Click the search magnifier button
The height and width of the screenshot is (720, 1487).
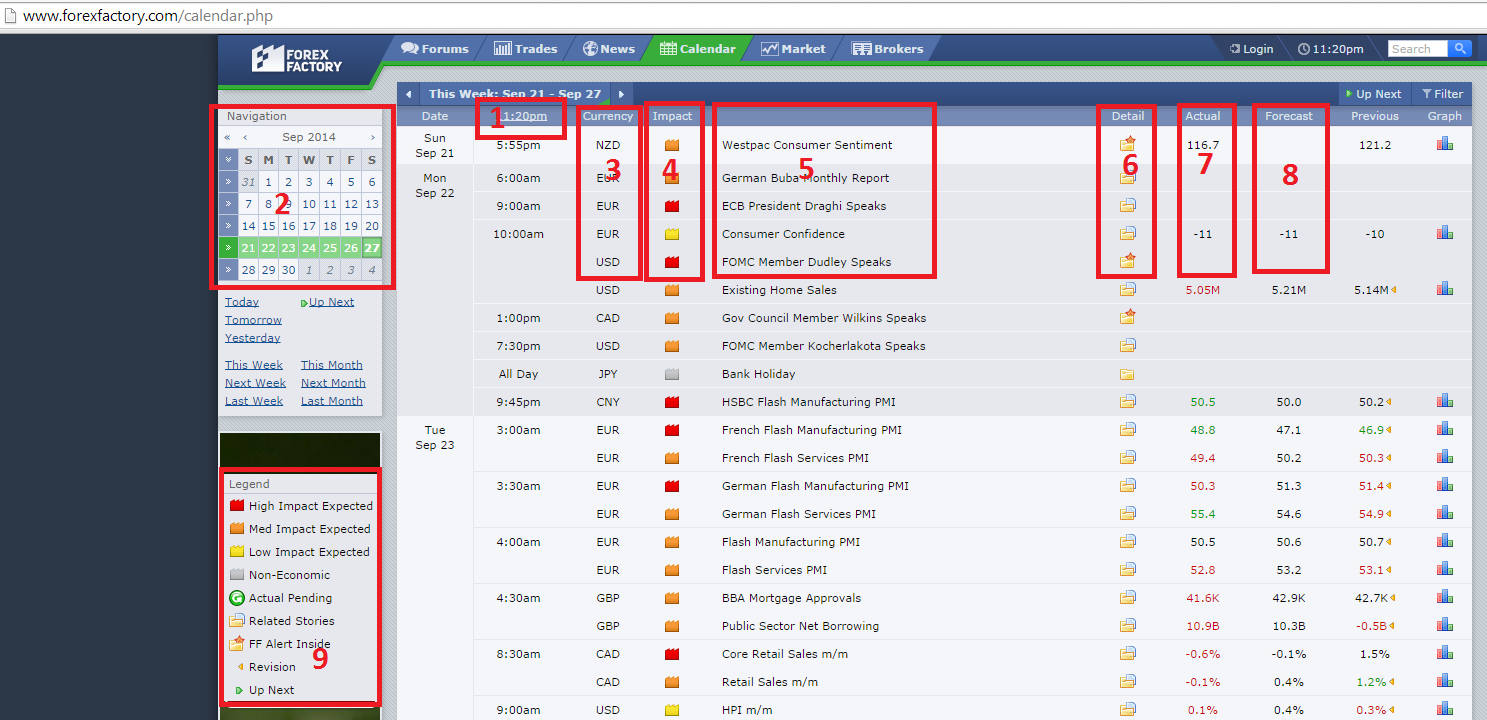pyautogui.click(x=1460, y=48)
